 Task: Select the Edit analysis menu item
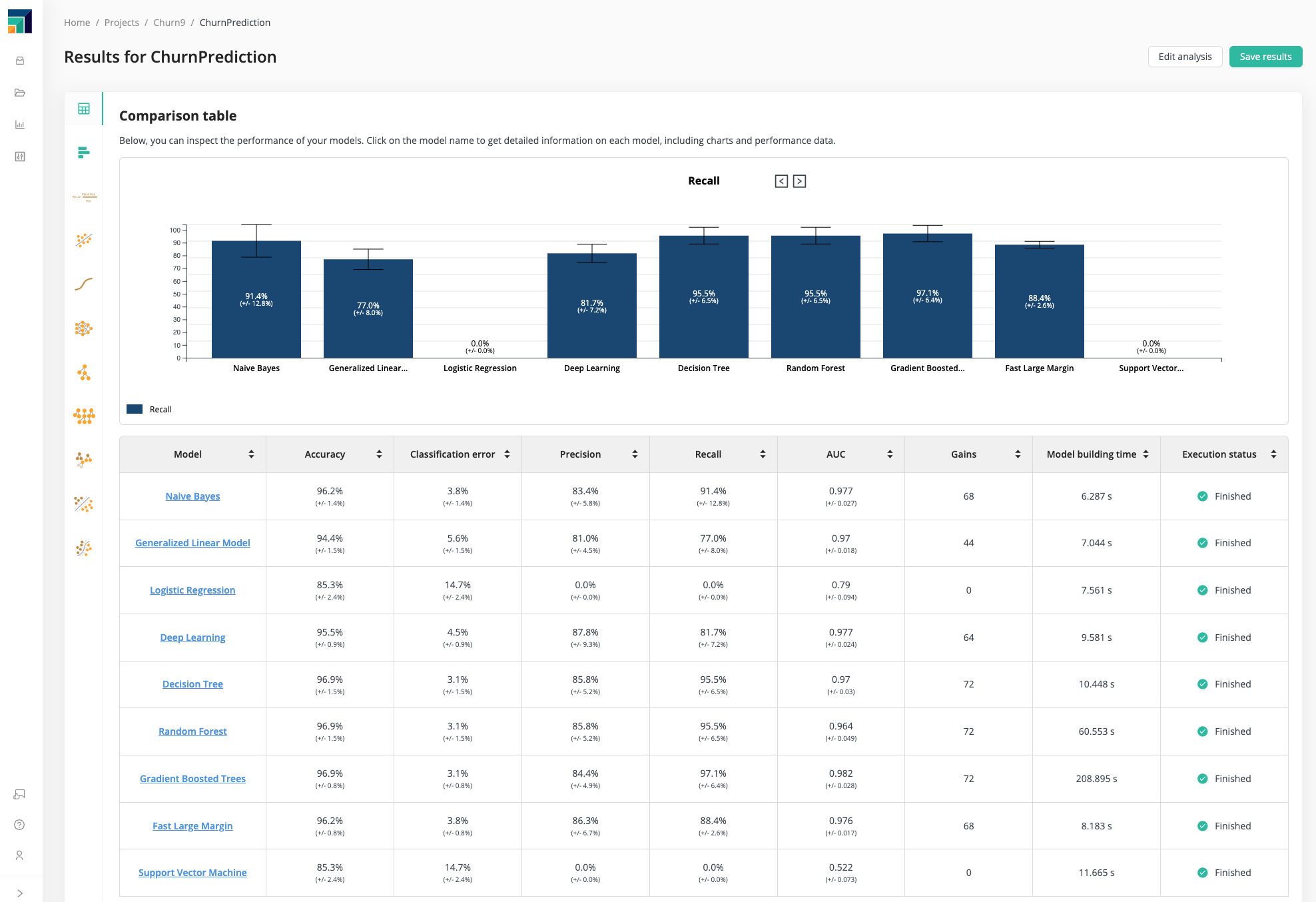pos(1185,56)
